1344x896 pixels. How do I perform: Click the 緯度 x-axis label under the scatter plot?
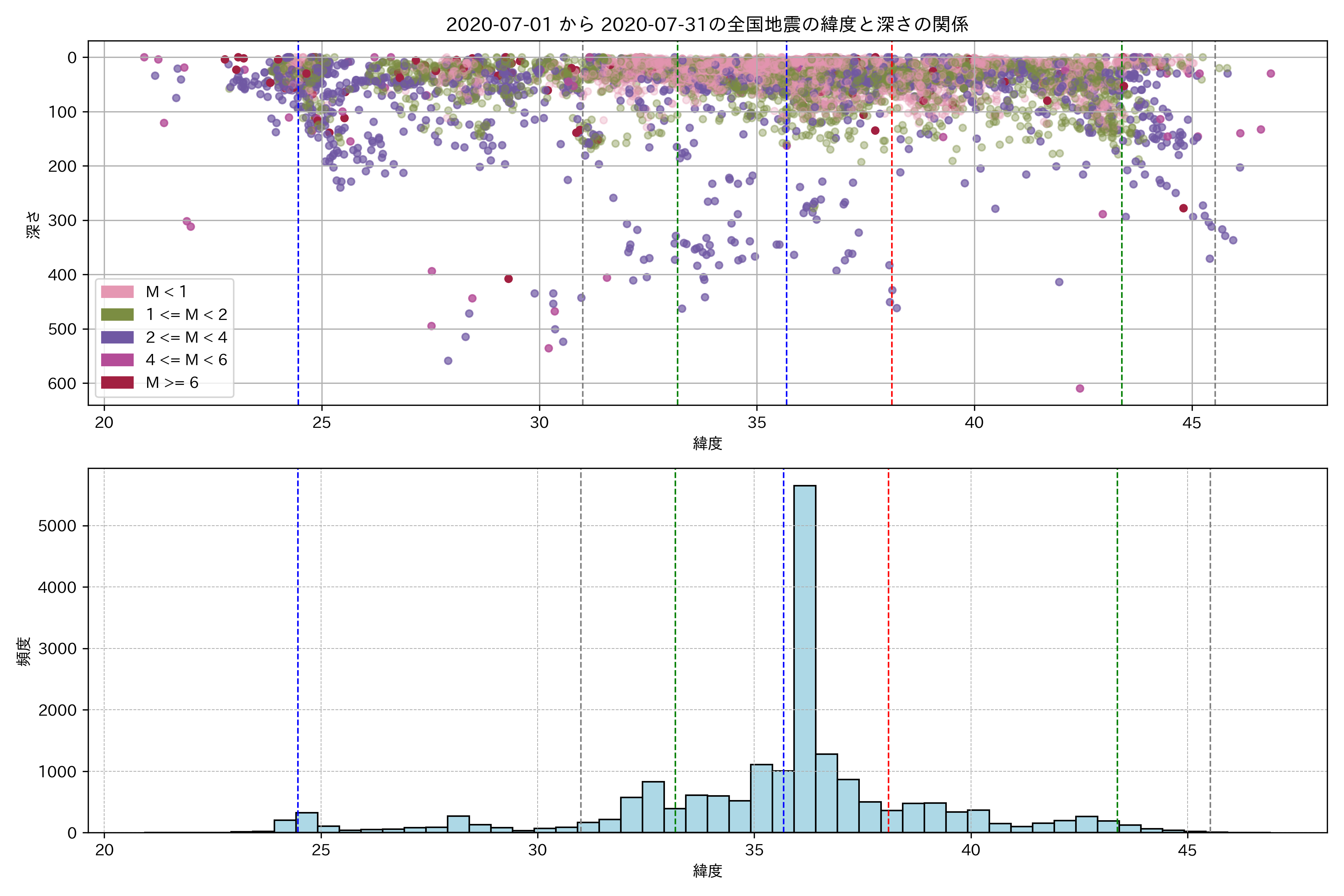click(x=707, y=443)
